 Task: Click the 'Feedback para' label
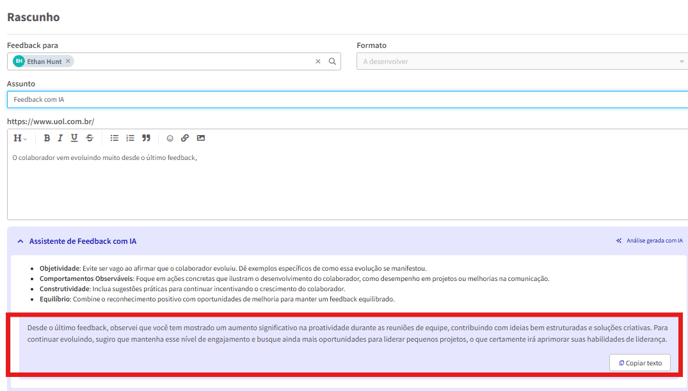(32, 45)
